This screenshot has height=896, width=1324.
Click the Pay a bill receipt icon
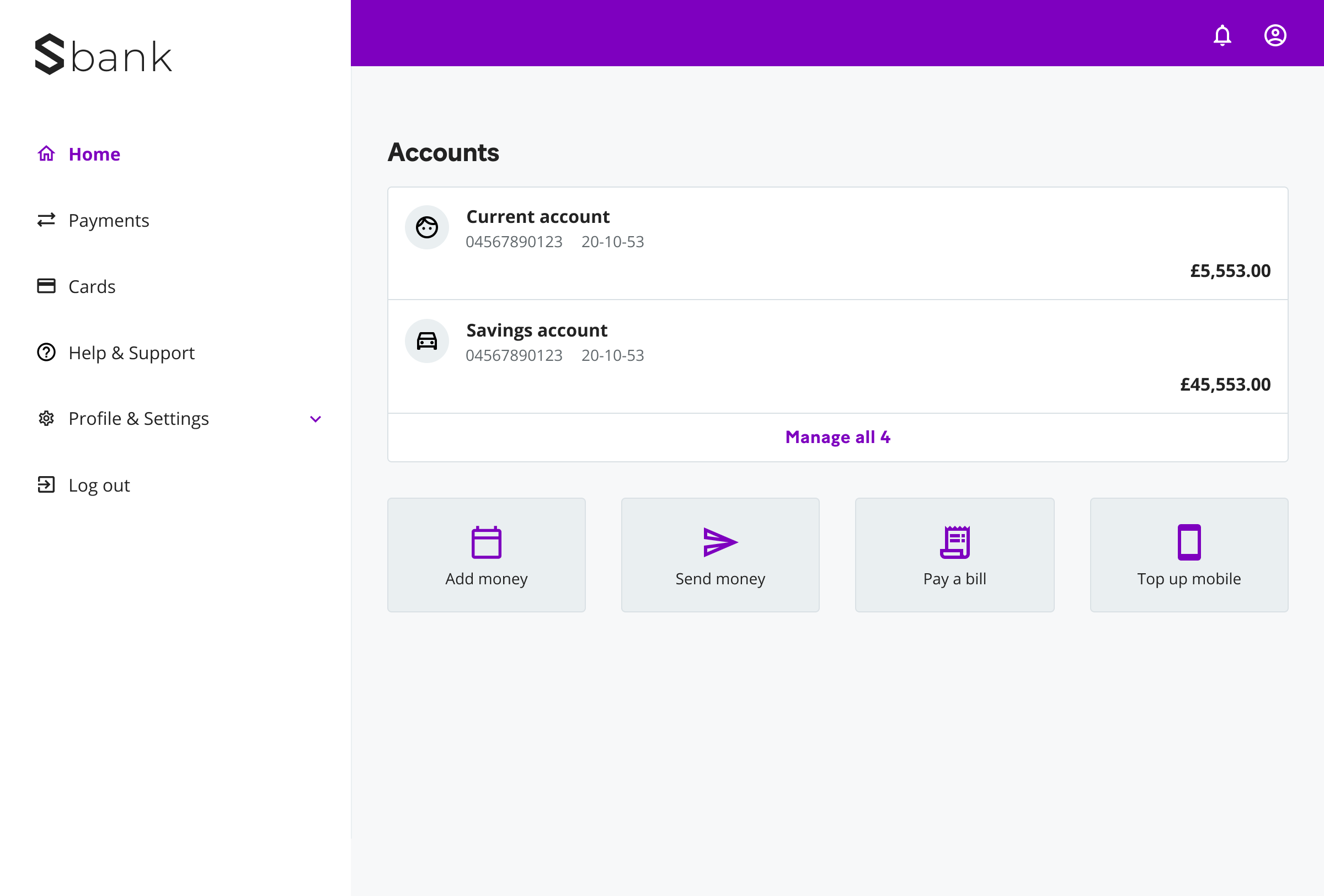[x=954, y=542]
